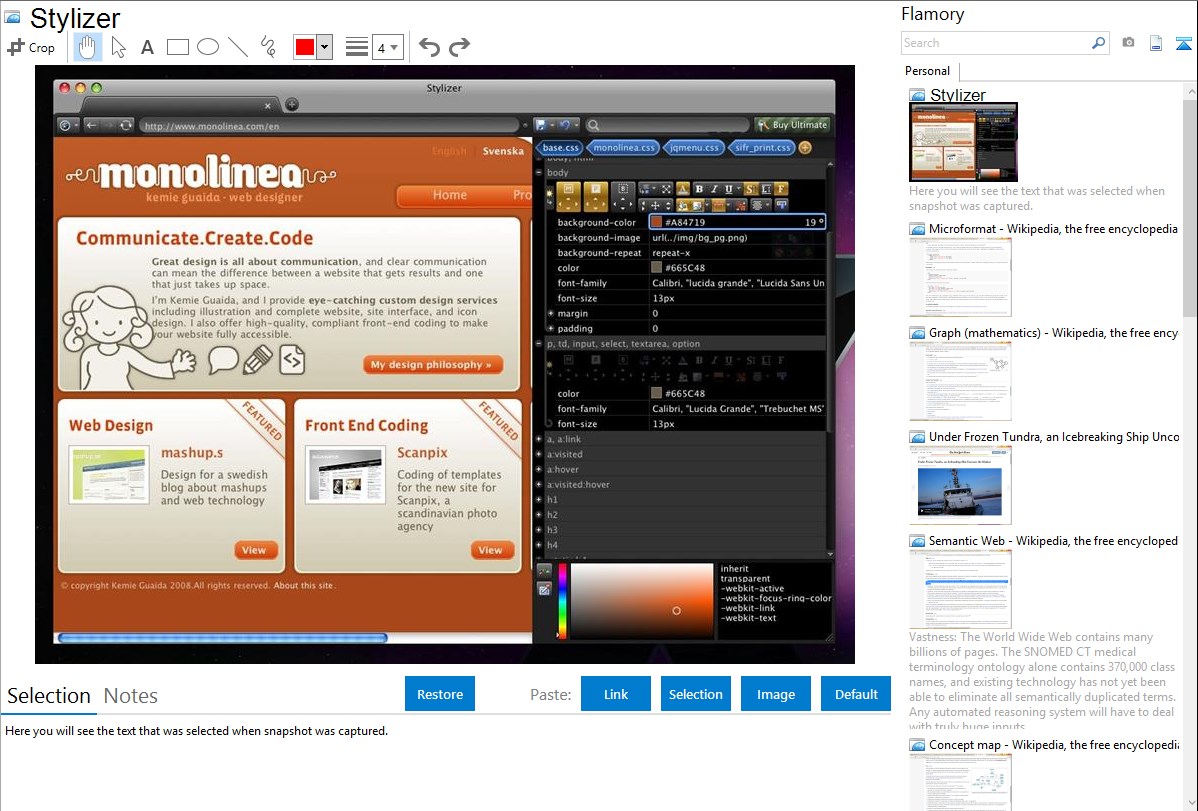
Task: Open the Semantic Web snapshot title
Action: tap(1053, 540)
